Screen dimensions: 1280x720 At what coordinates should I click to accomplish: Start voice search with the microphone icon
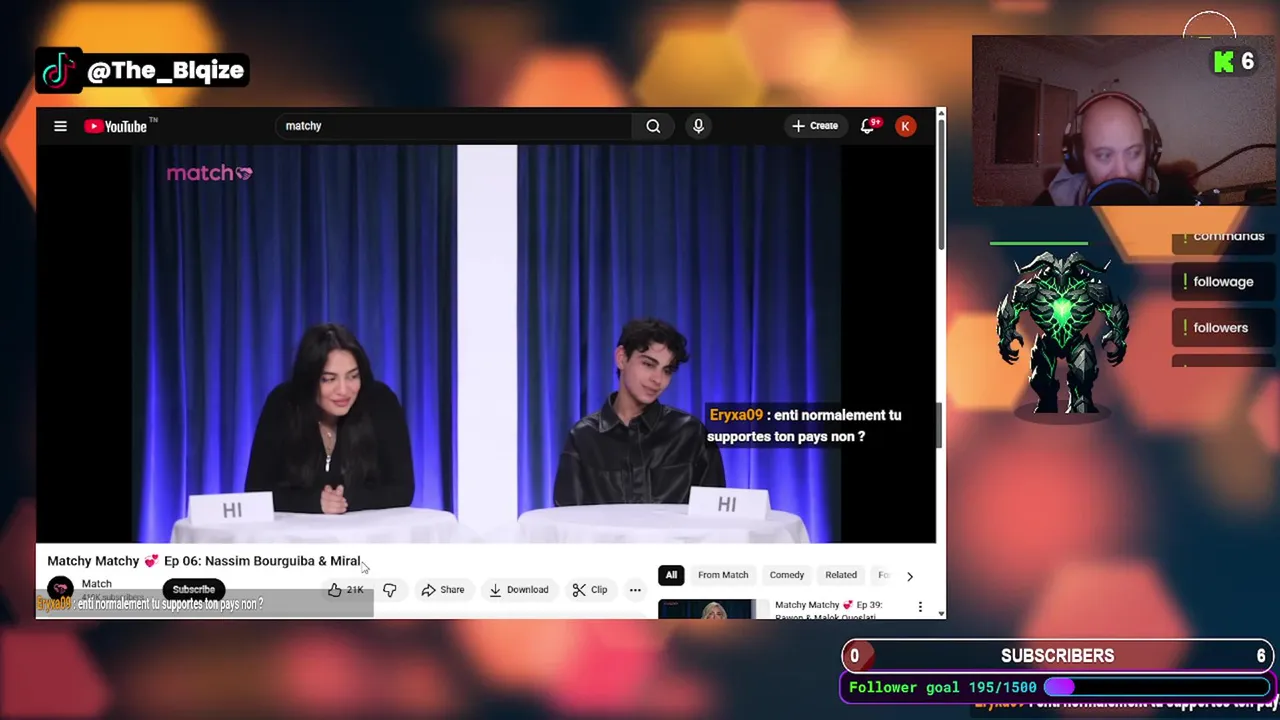(x=698, y=126)
